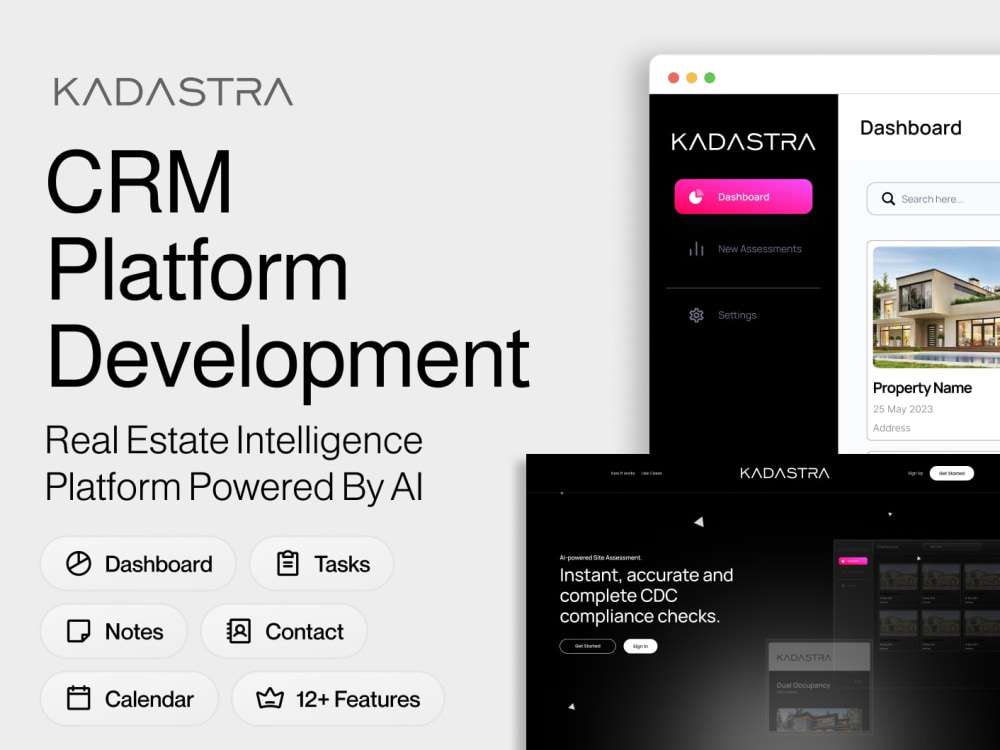Open the property house thumbnail

point(936,307)
